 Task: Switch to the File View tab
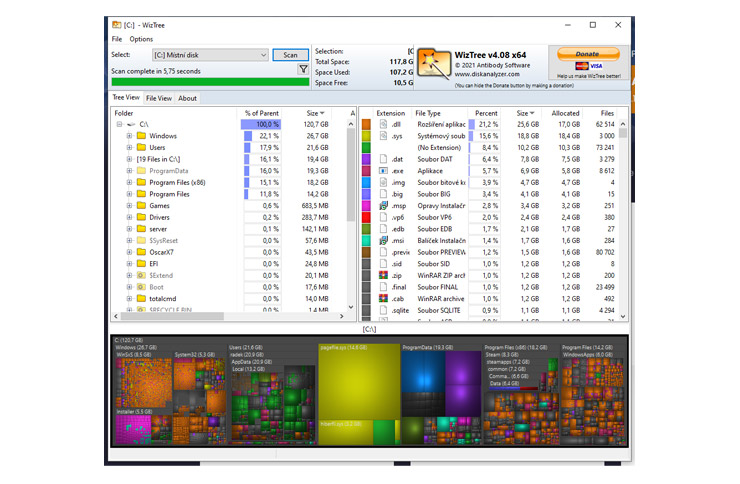[159, 98]
